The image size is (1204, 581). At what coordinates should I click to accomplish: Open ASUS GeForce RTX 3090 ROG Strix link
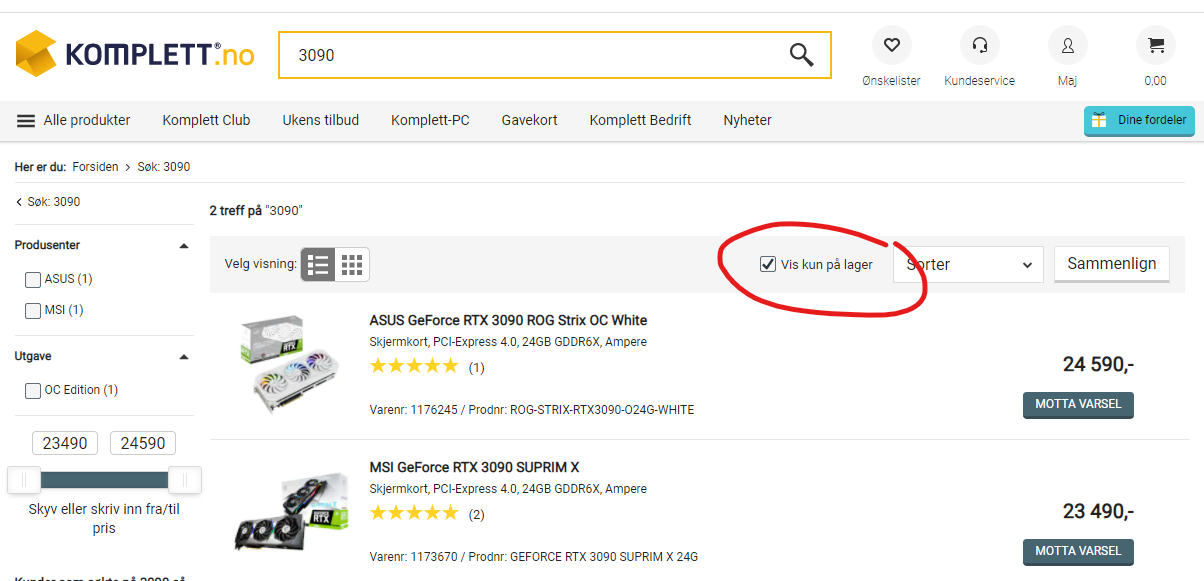[x=508, y=321]
